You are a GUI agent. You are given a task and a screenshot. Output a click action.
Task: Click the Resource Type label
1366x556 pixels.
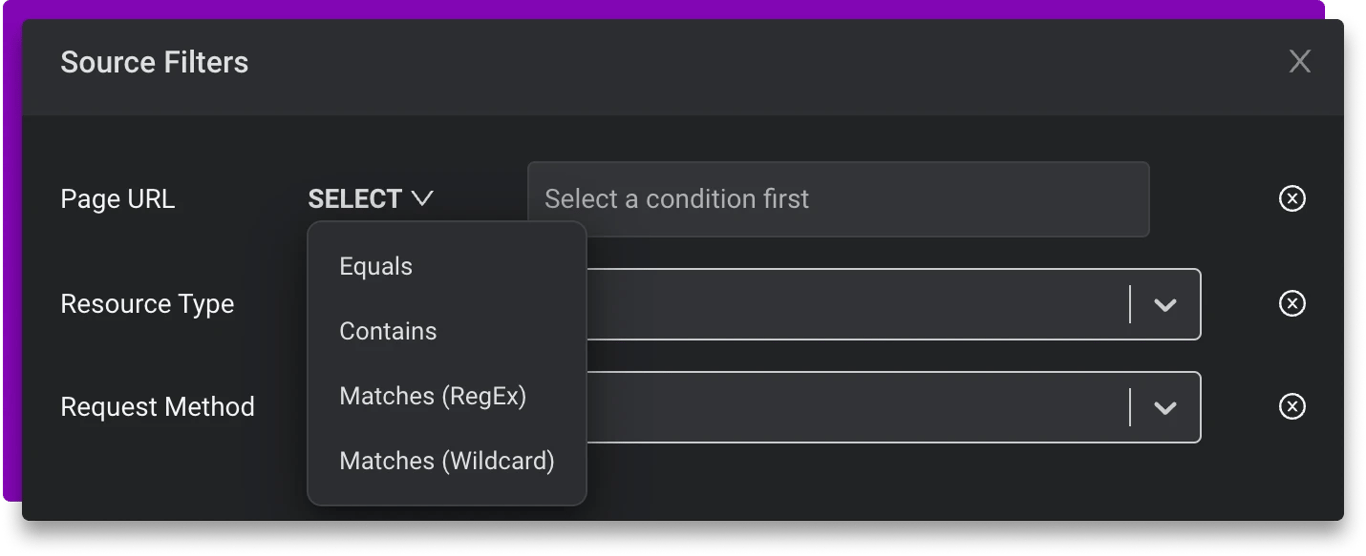pos(147,304)
